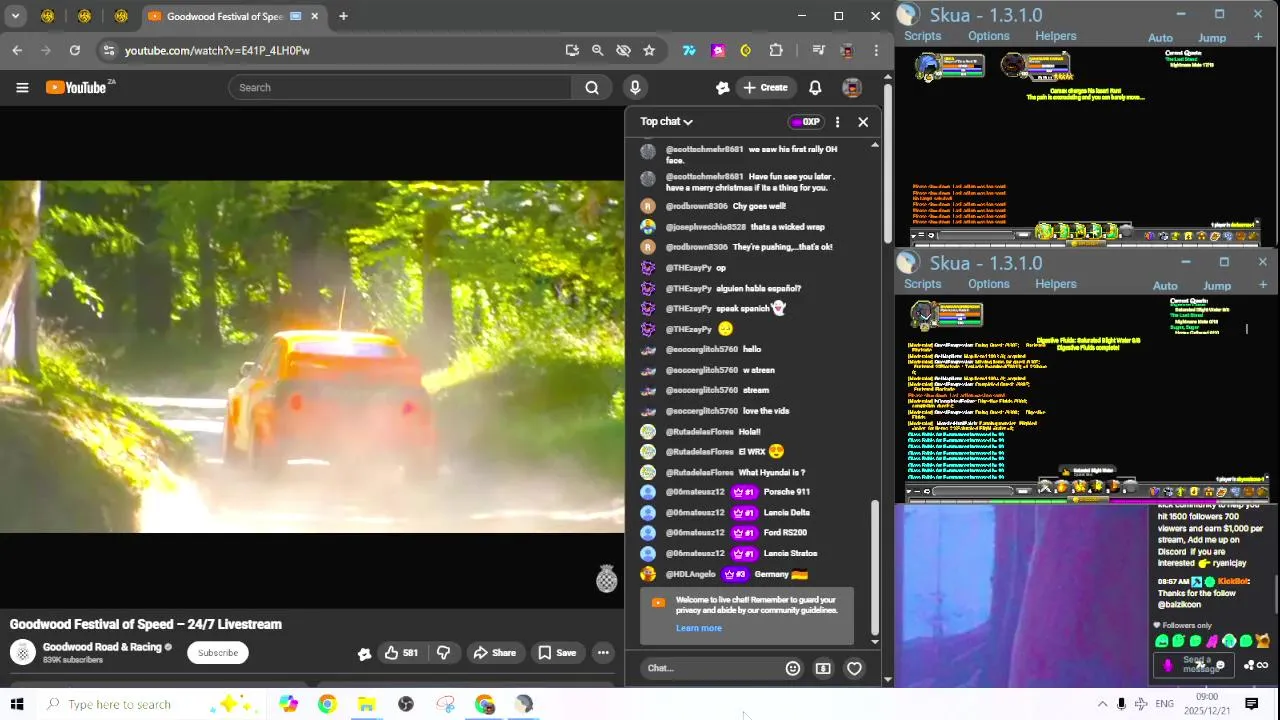Open emoji picker in chat box
This screenshot has height=720, width=1280.
click(793, 668)
